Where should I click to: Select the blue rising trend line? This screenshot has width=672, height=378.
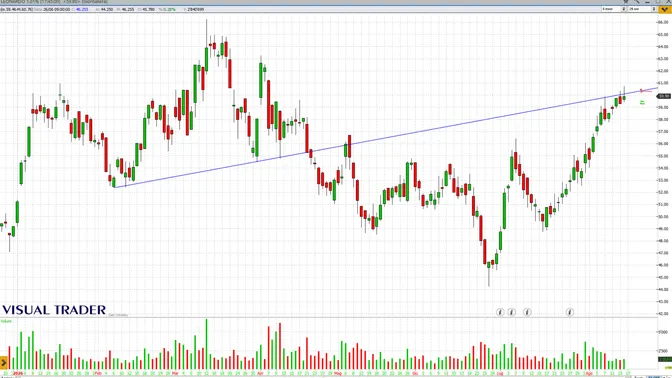click(386, 138)
